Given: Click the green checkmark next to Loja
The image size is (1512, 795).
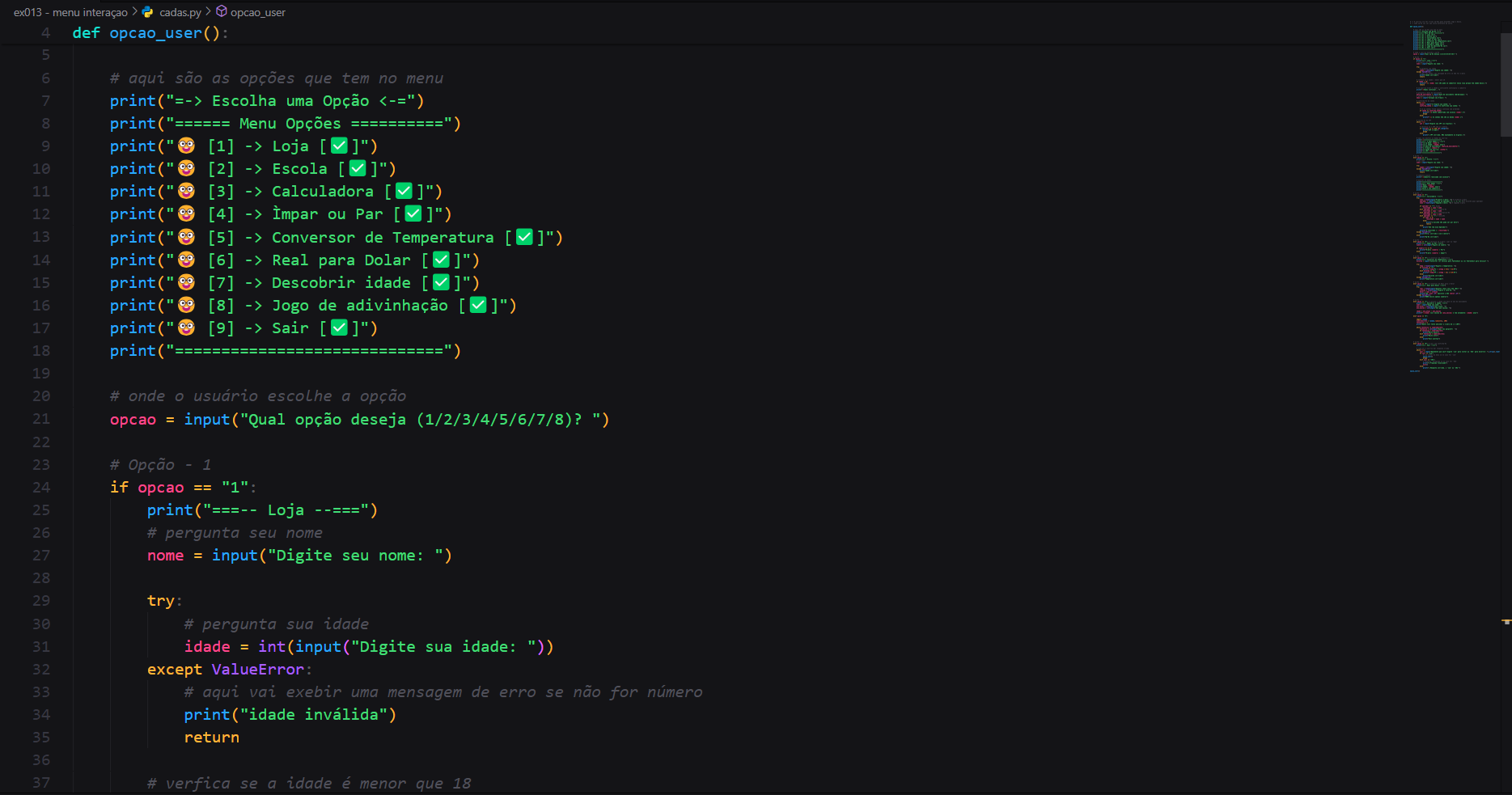Looking at the screenshot, I should point(341,146).
